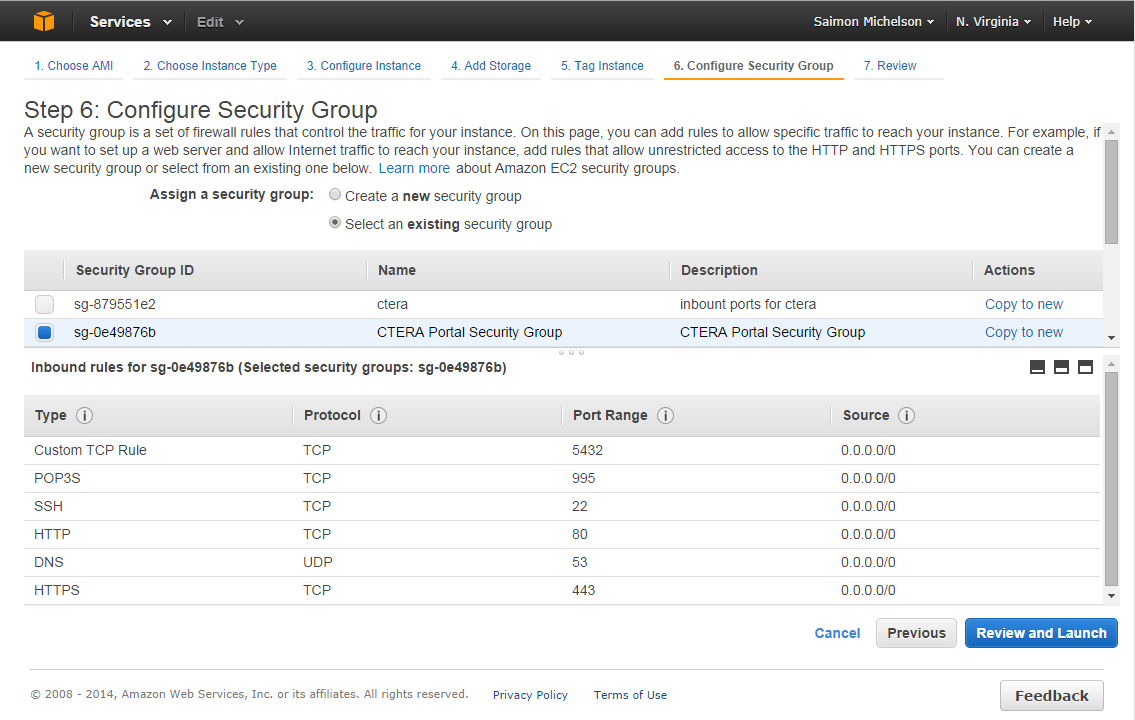The height and width of the screenshot is (720, 1135).
Task: Click the Cancel link
Action: (837, 633)
